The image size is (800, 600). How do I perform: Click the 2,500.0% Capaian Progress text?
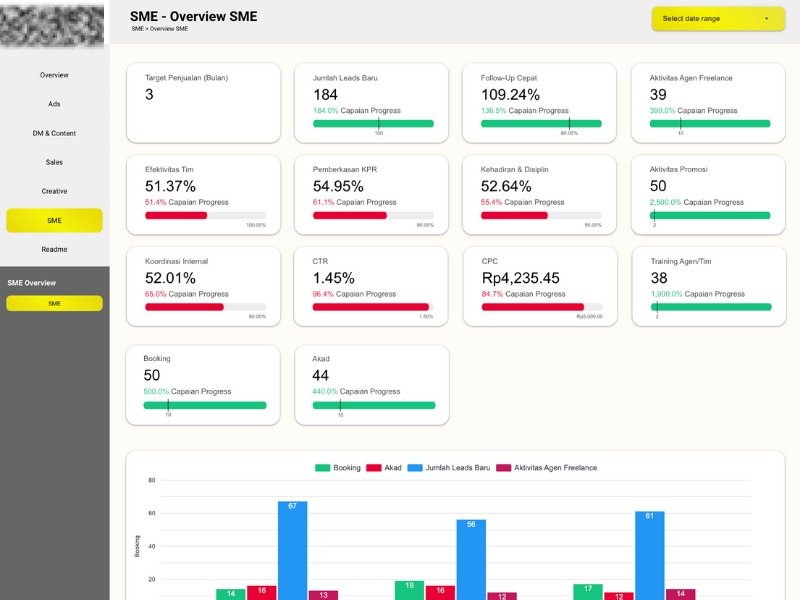[x=696, y=203]
